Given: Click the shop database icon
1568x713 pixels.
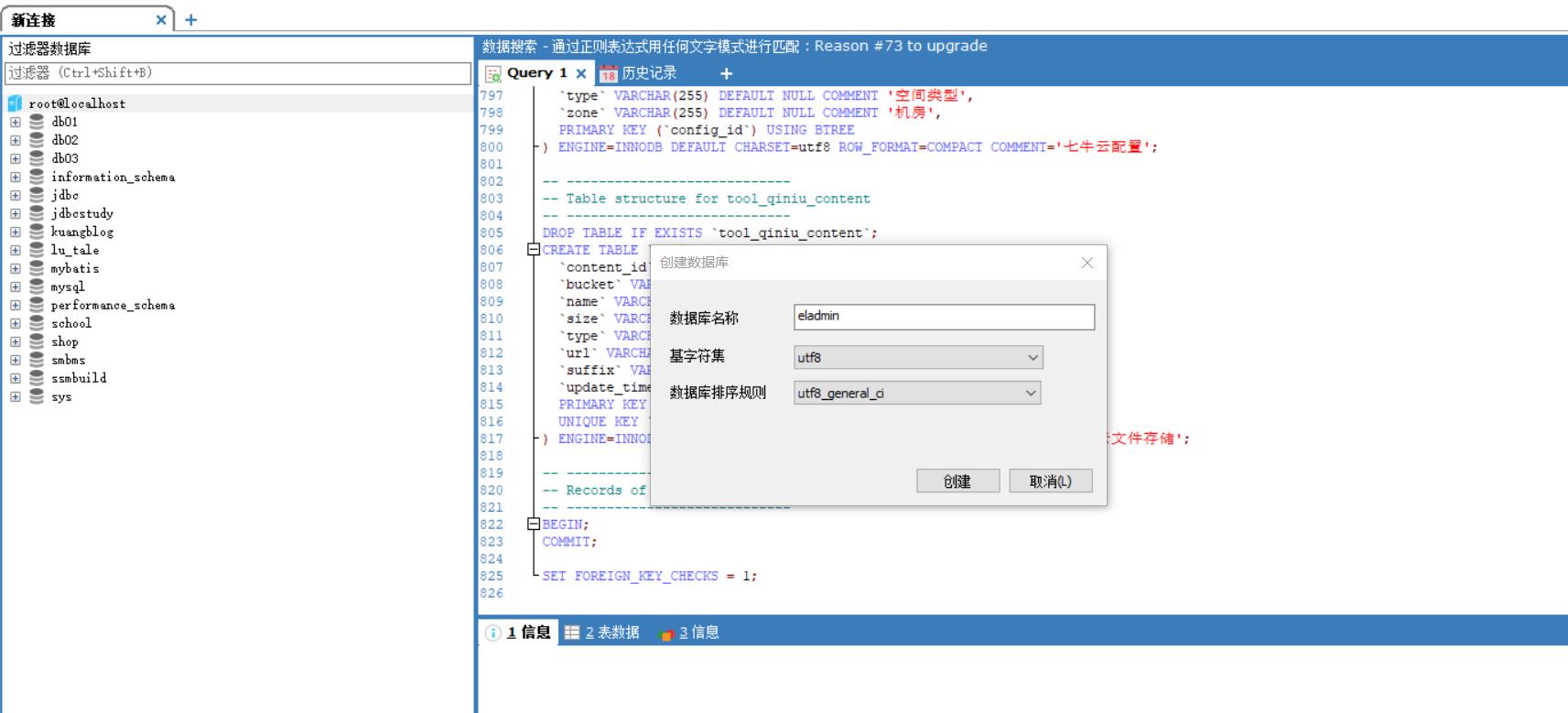Looking at the screenshot, I should coord(37,341).
